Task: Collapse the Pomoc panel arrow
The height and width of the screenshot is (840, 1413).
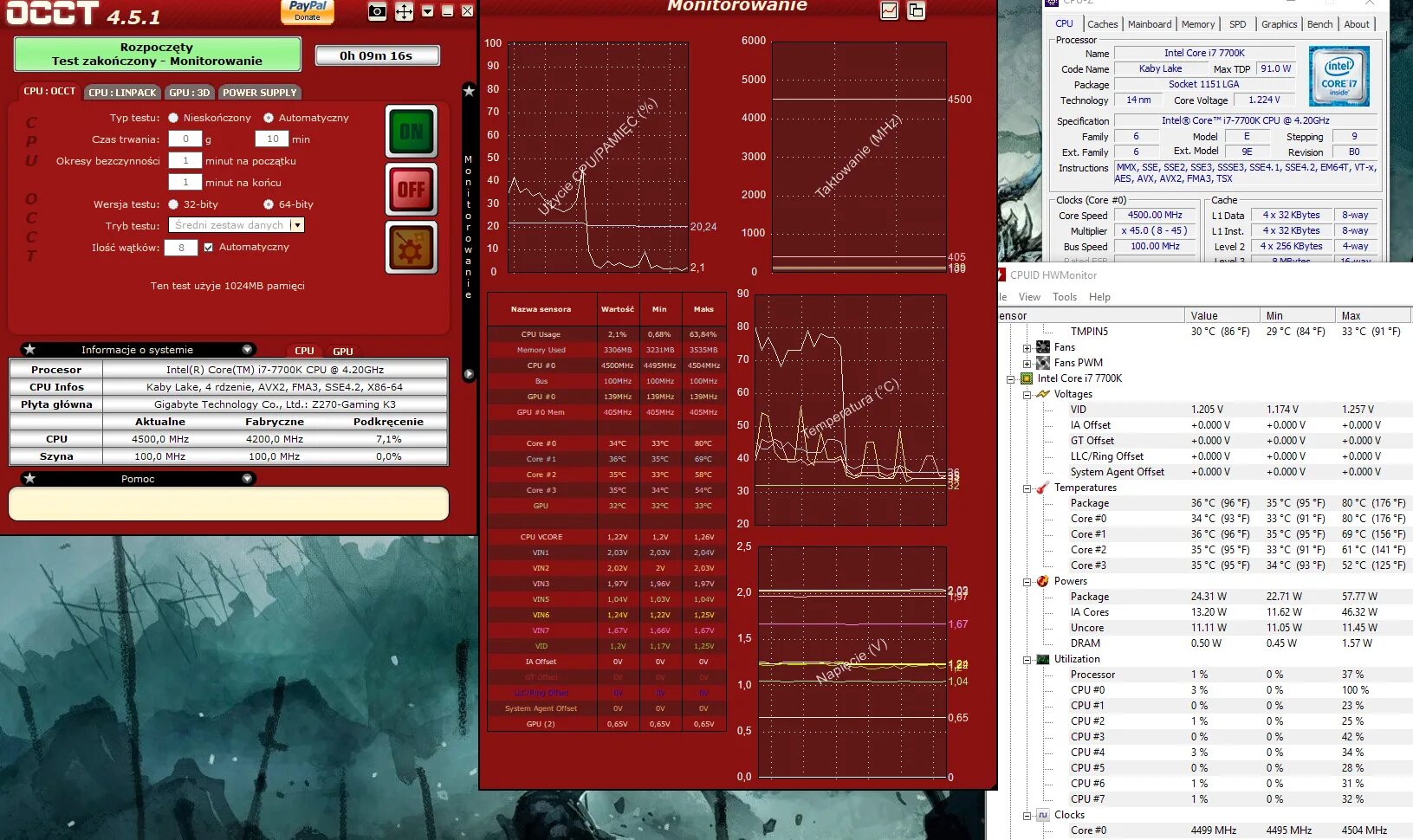Action: (x=247, y=478)
